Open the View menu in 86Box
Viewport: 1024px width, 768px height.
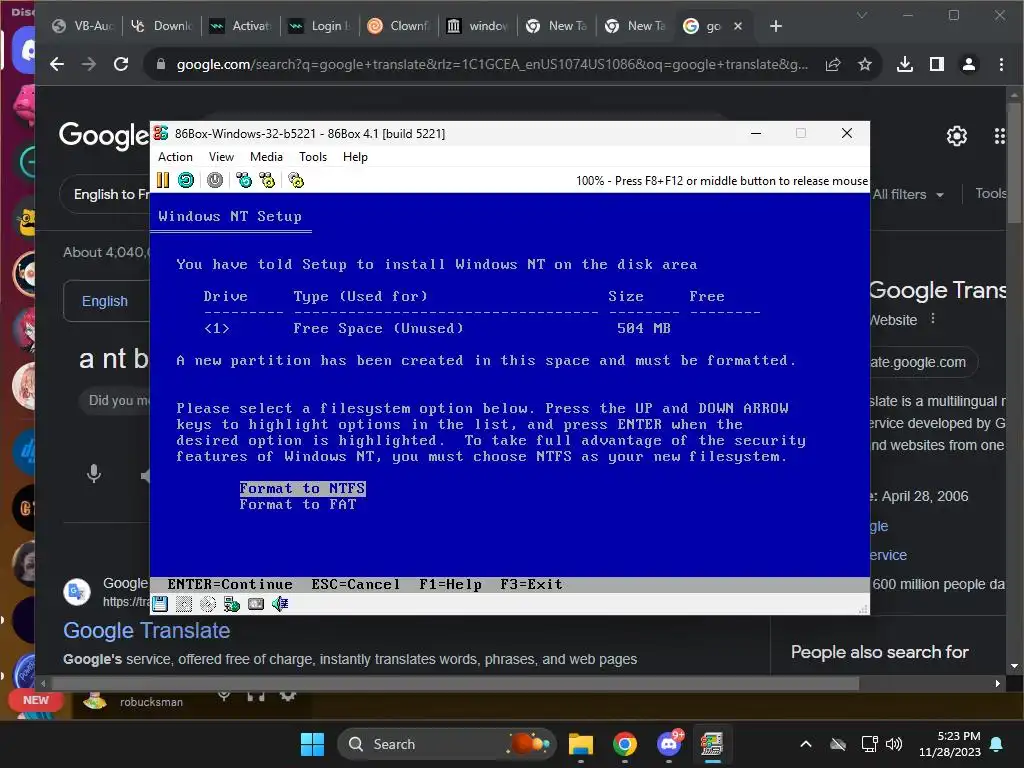(x=221, y=157)
